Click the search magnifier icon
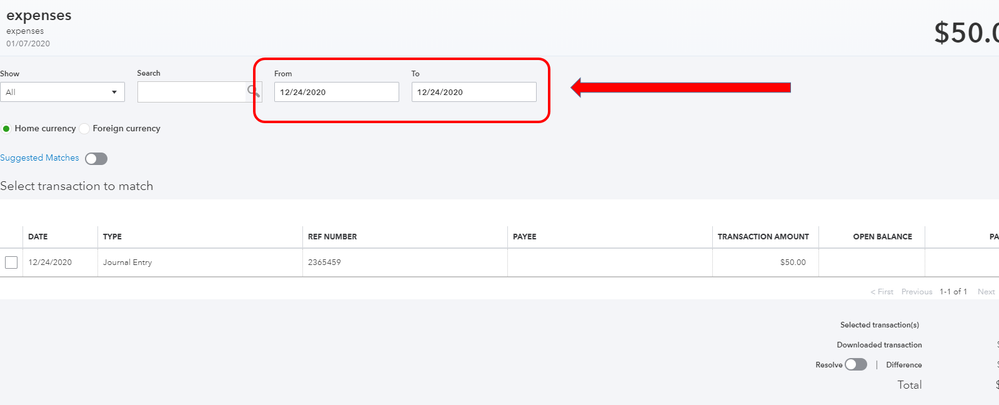 click(x=254, y=92)
